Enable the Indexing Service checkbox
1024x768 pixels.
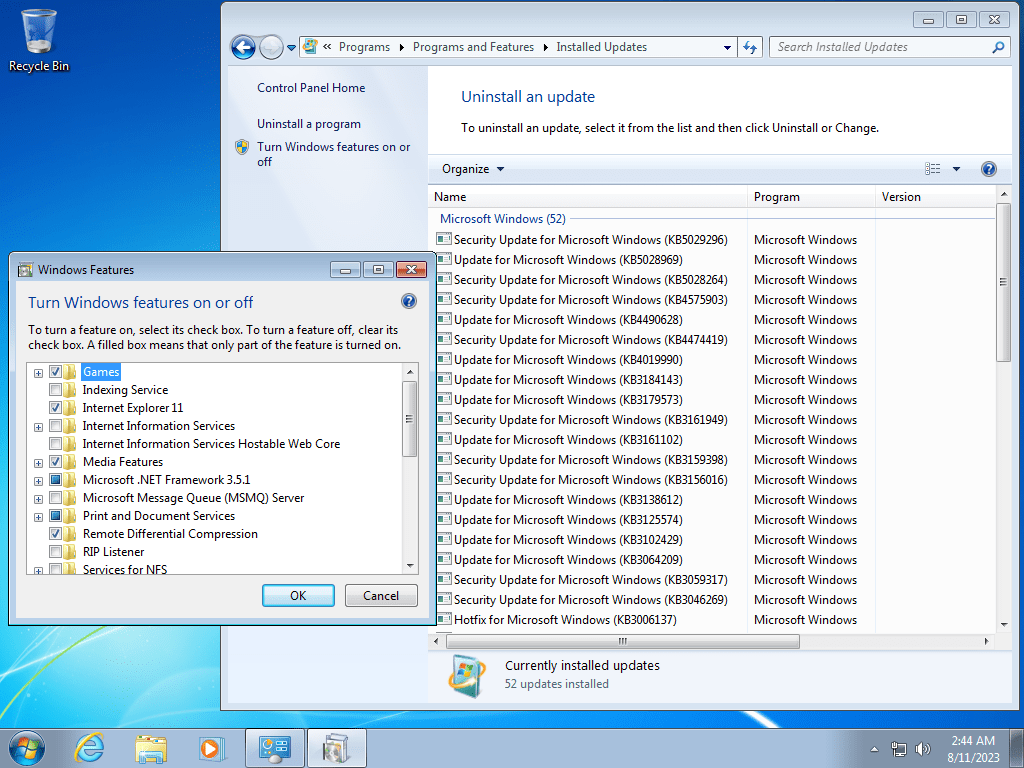click(56, 390)
